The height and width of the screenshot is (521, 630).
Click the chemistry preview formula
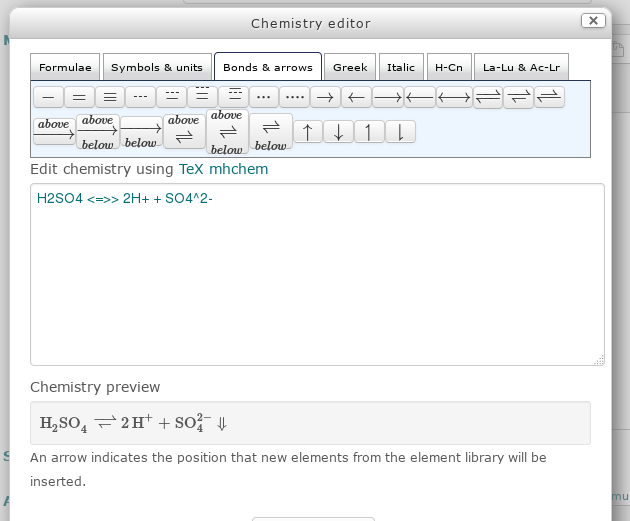click(x=134, y=423)
